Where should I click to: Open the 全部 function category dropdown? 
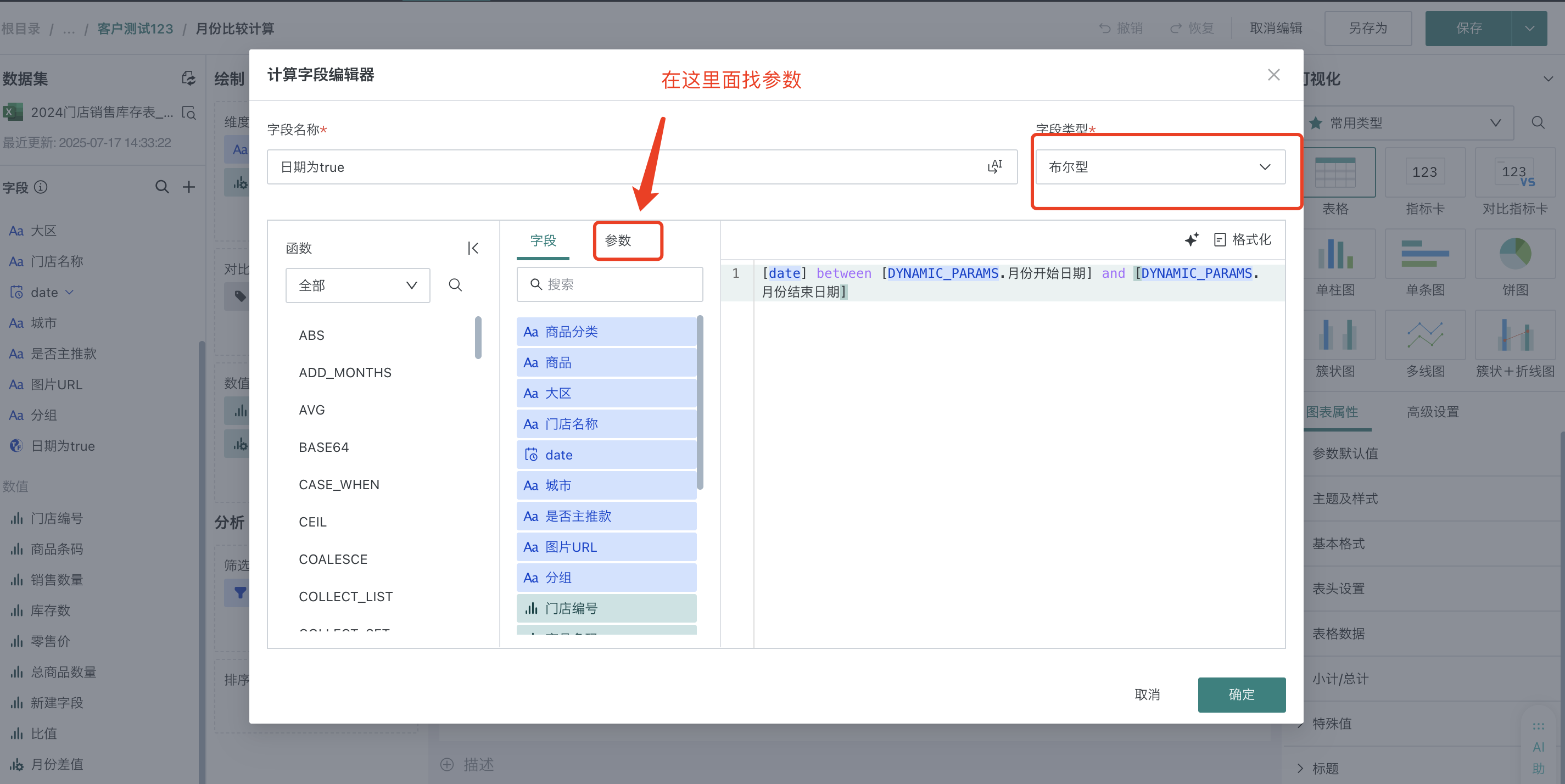tap(357, 285)
